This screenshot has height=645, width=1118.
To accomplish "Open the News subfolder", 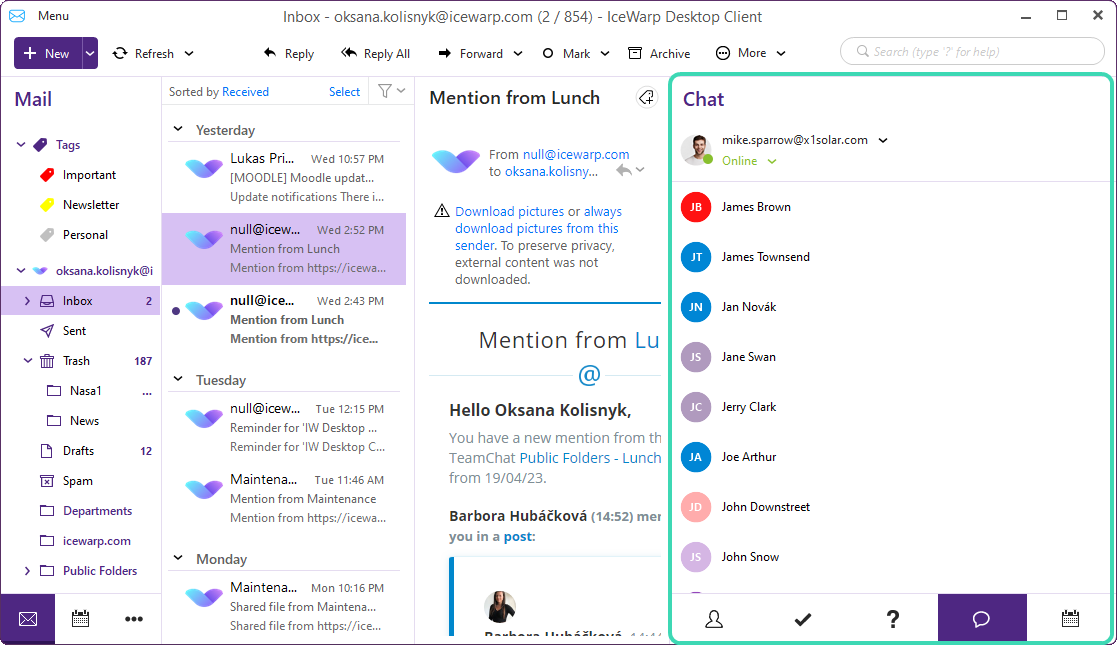I will click(x=84, y=420).
